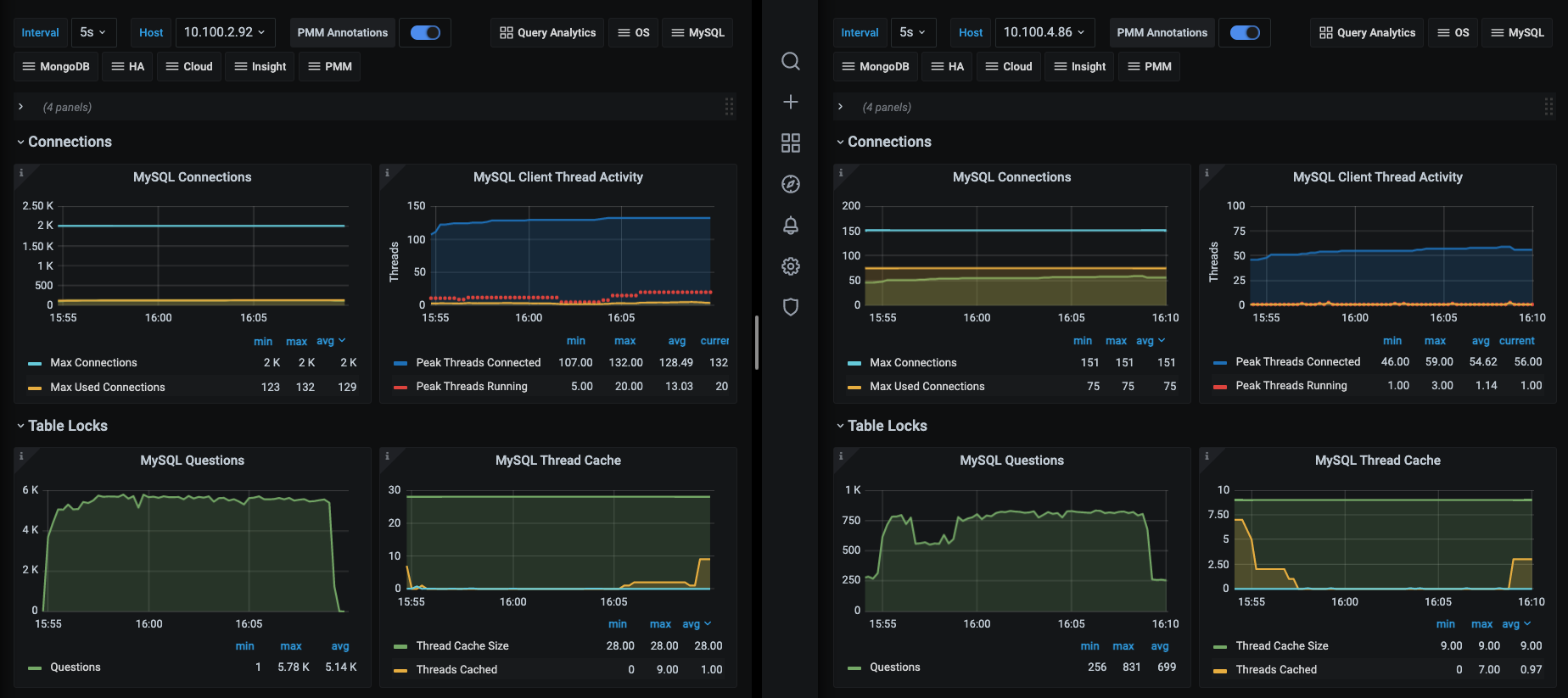Screen dimensions: 1568x698
Task: Open Insight menu in right dashboard
Action: pyautogui.click(x=1079, y=66)
